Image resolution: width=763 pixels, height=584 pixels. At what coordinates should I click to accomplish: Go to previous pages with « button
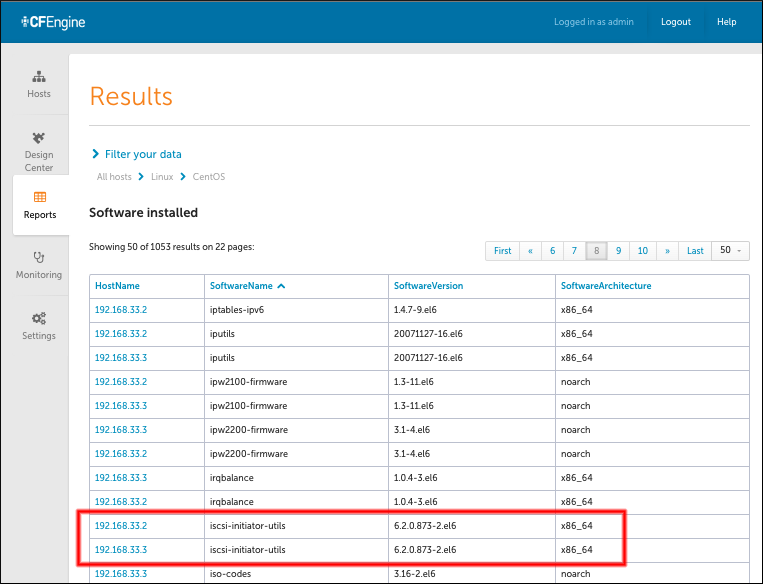coord(530,251)
